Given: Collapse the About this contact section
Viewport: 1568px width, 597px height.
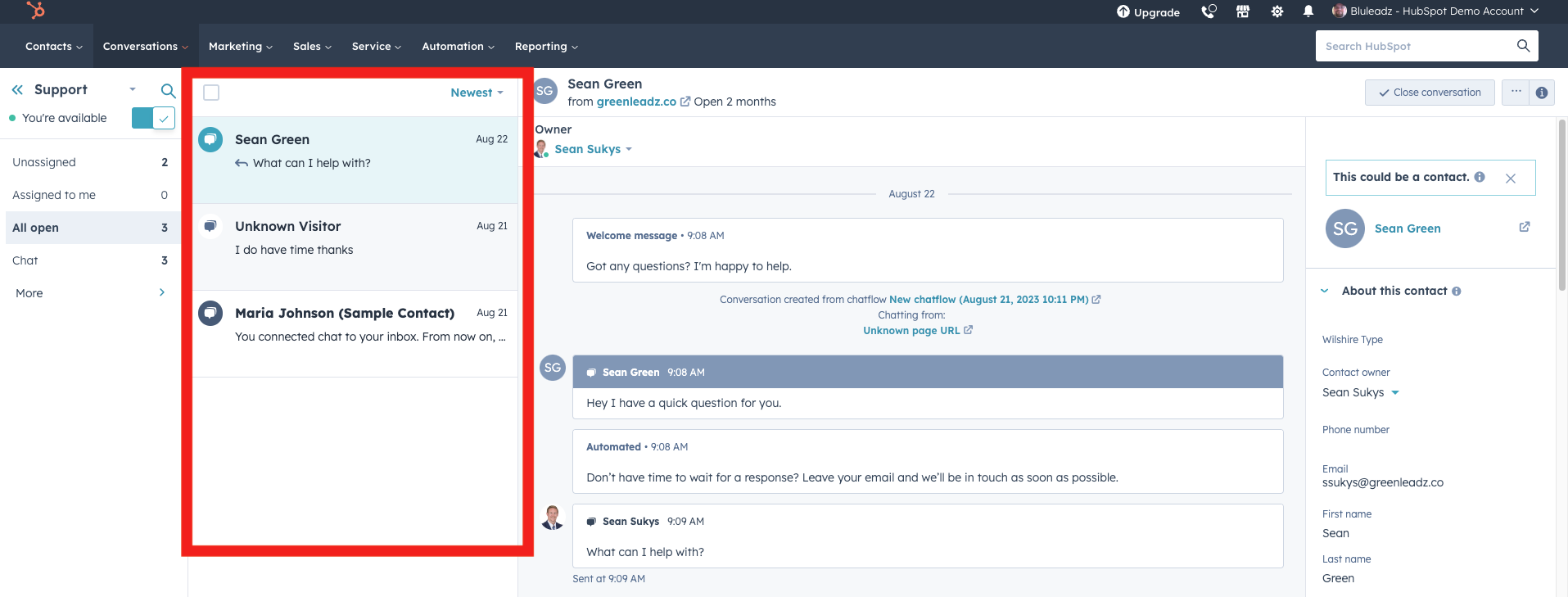Looking at the screenshot, I should click(x=1325, y=291).
